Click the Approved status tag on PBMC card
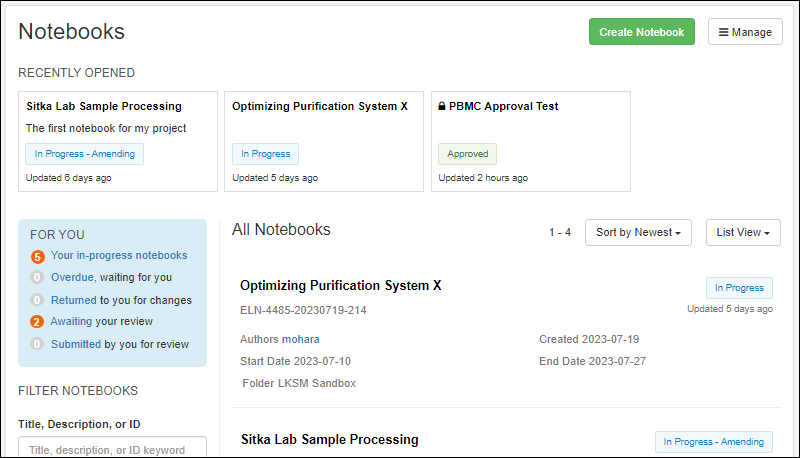 [467, 154]
